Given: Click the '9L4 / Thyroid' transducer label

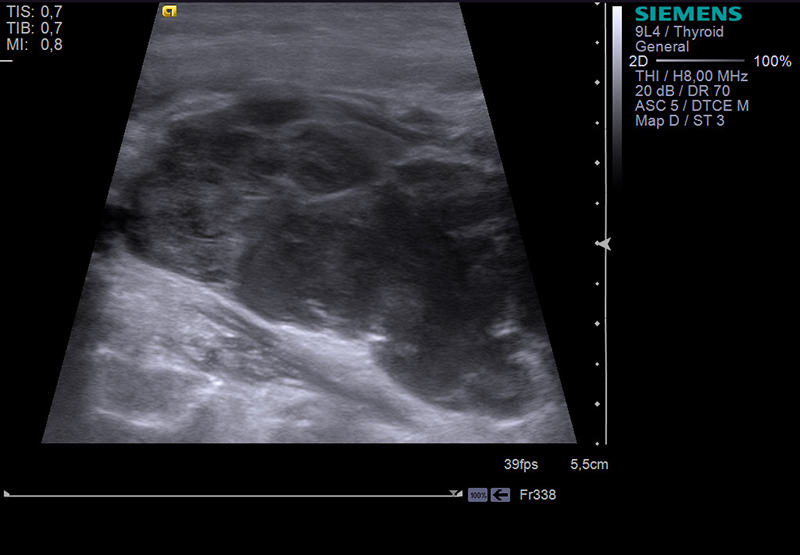Looking at the screenshot, I should click(x=679, y=32).
